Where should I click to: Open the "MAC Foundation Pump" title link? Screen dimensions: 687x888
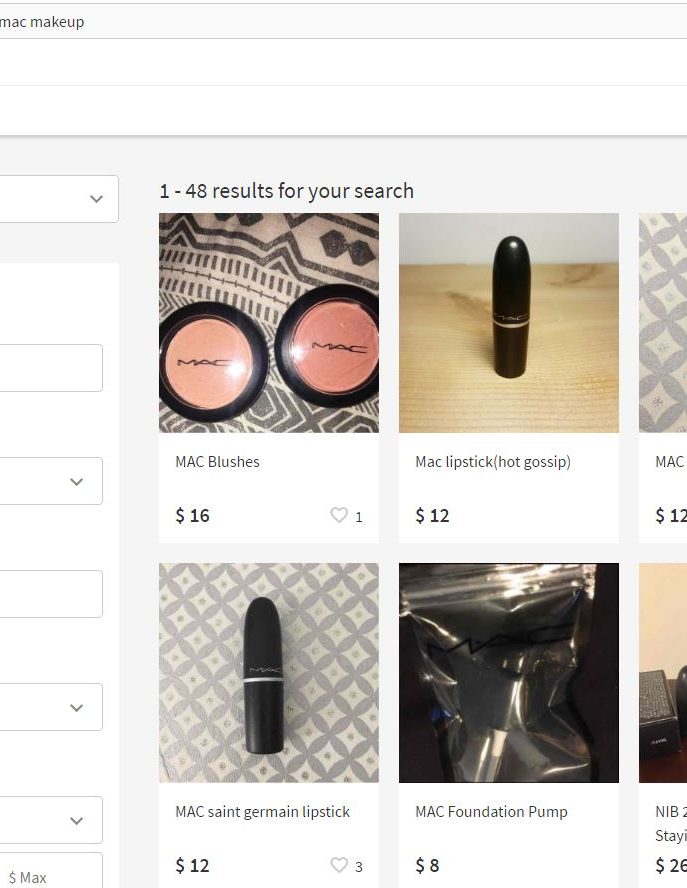tap(491, 812)
